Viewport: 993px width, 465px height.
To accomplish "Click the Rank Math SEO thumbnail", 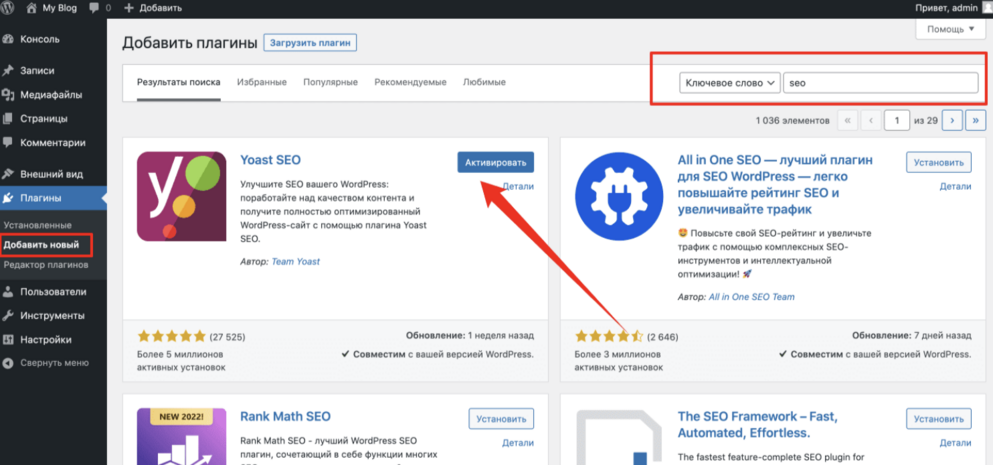I will 182,436.
